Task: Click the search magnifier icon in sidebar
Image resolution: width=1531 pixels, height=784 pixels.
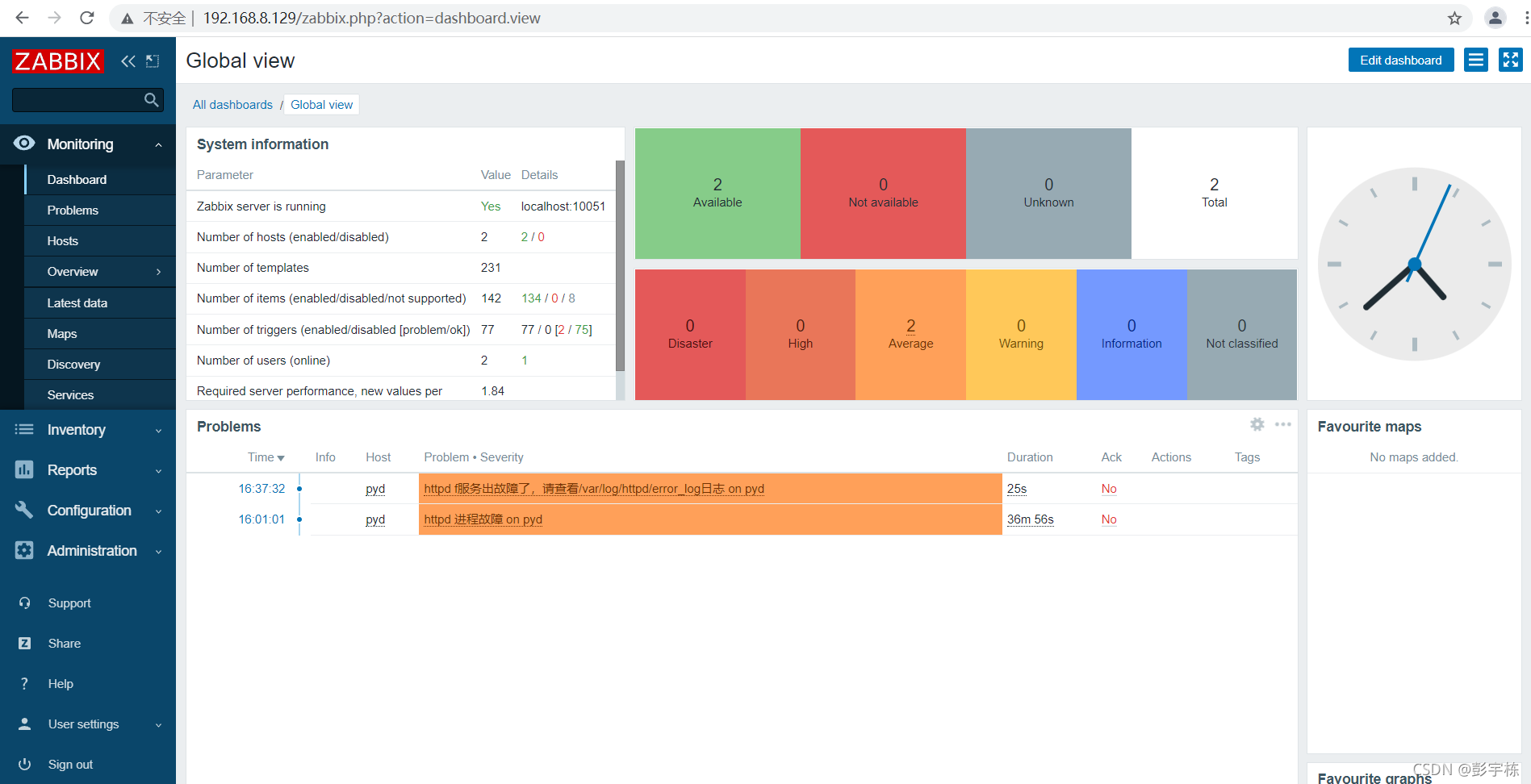Action: 151,100
